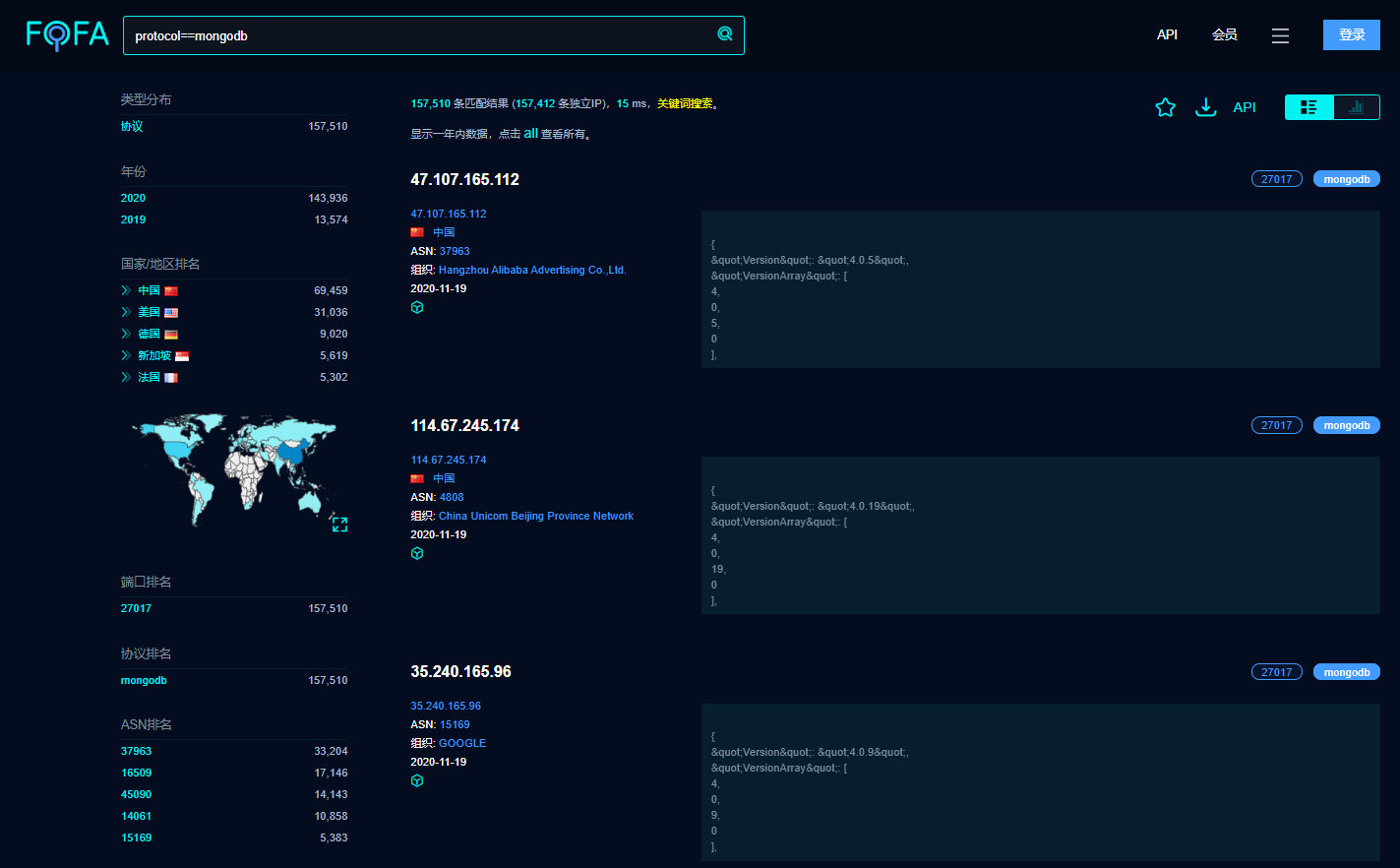This screenshot has width=1400, height=868.
Task: Switch to chart statistics view toggle
Action: tap(1357, 107)
